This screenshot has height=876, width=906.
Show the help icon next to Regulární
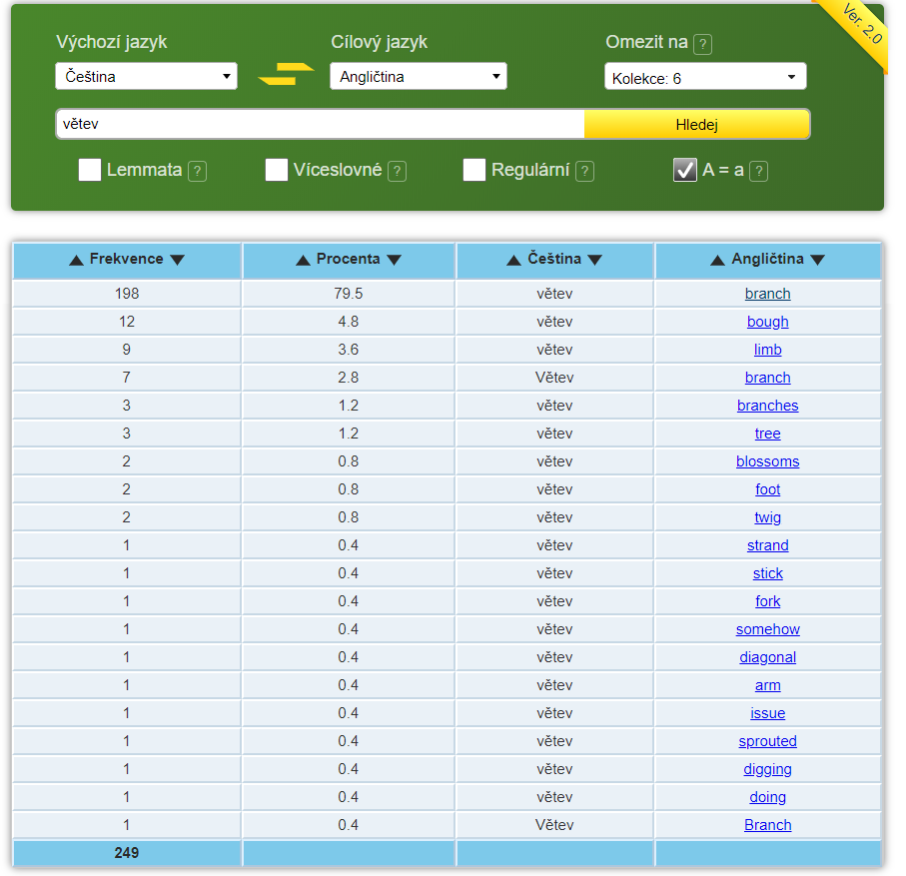pos(584,171)
